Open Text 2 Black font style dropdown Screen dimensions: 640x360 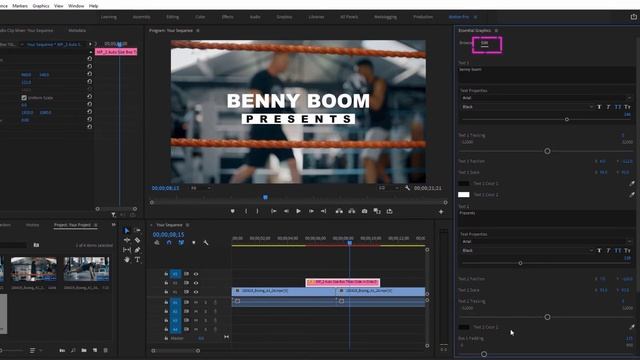pyautogui.click(x=527, y=251)
